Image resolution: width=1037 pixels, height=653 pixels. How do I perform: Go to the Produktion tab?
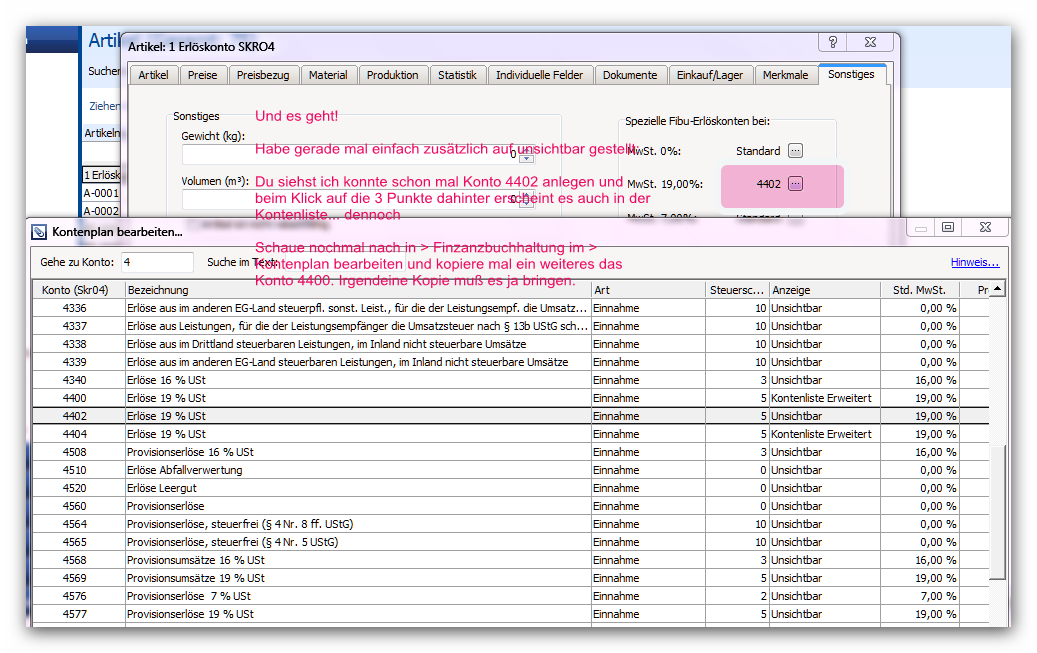coord(393,75)
